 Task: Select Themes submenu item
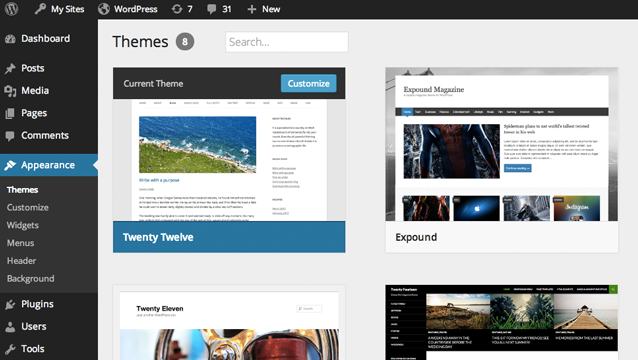click(x=22, y=190)
